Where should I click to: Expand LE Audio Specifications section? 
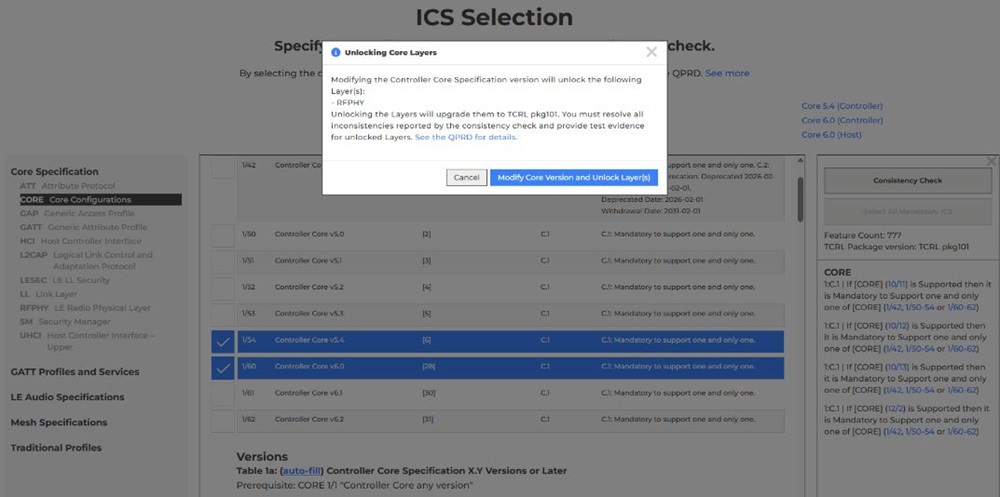pos(67,397)
